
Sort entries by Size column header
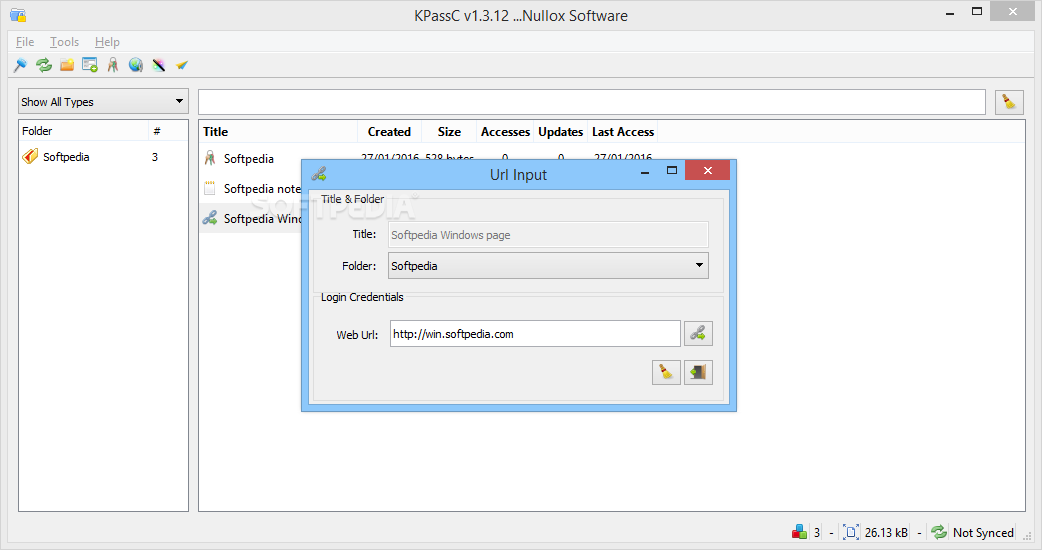[x=449, y=132]
